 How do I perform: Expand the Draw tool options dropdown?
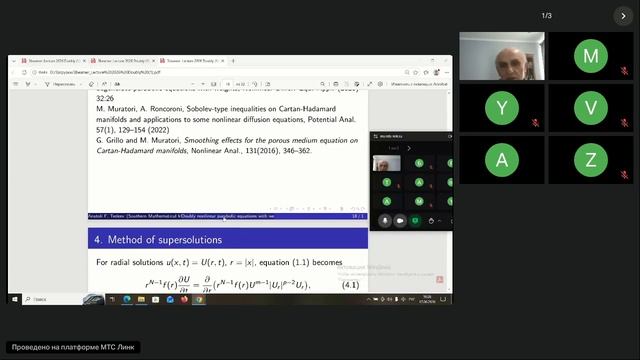pyautogui.click(x=81, y=84)
